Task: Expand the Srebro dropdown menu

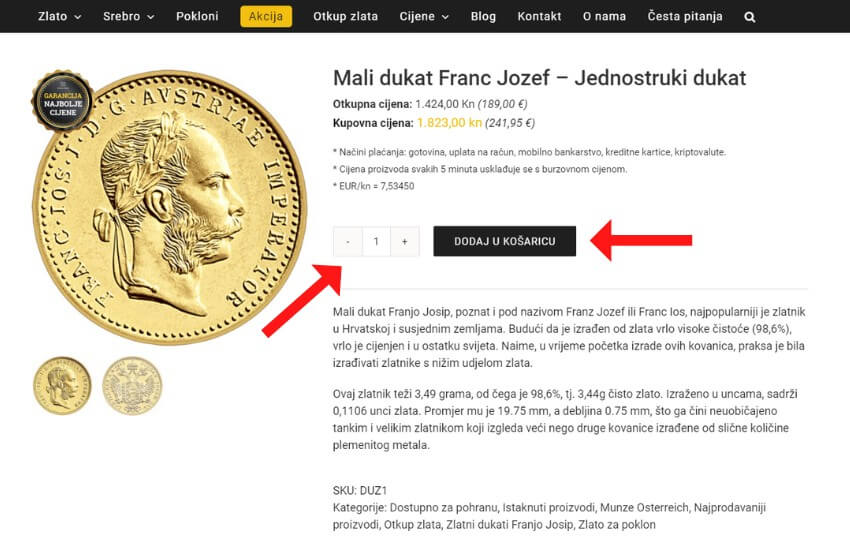Action: (128, 17)
